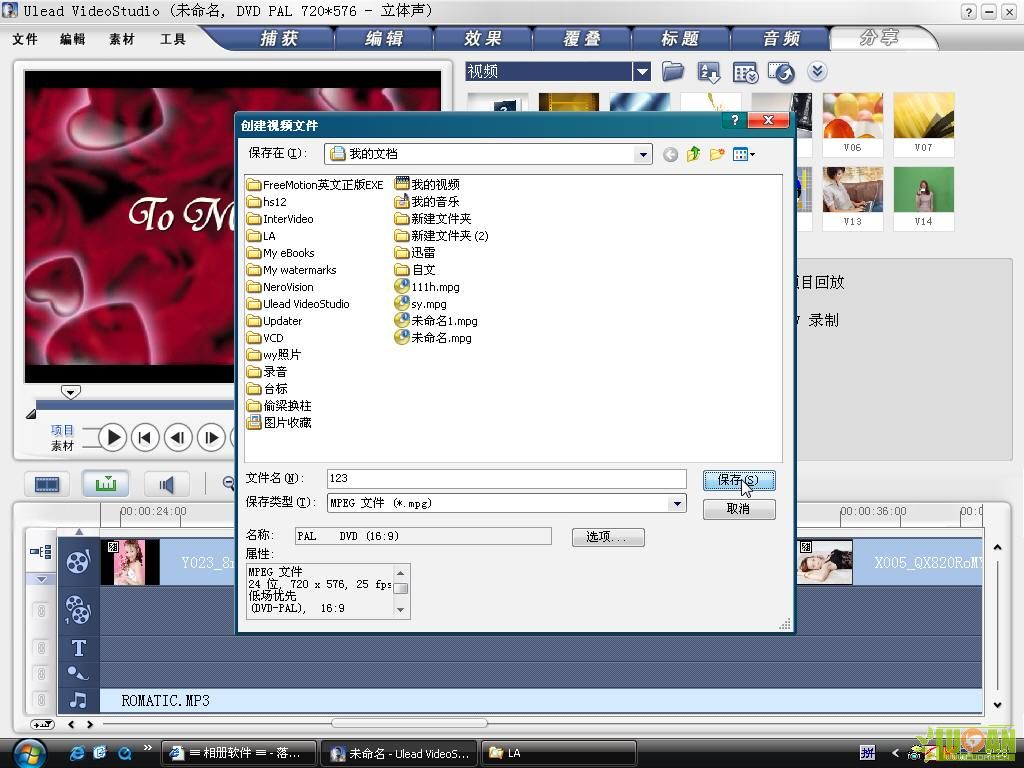Open the dialog help question button
Image resolution: width=1024 pixels, height=768 pixels.
tap(735, 120)
